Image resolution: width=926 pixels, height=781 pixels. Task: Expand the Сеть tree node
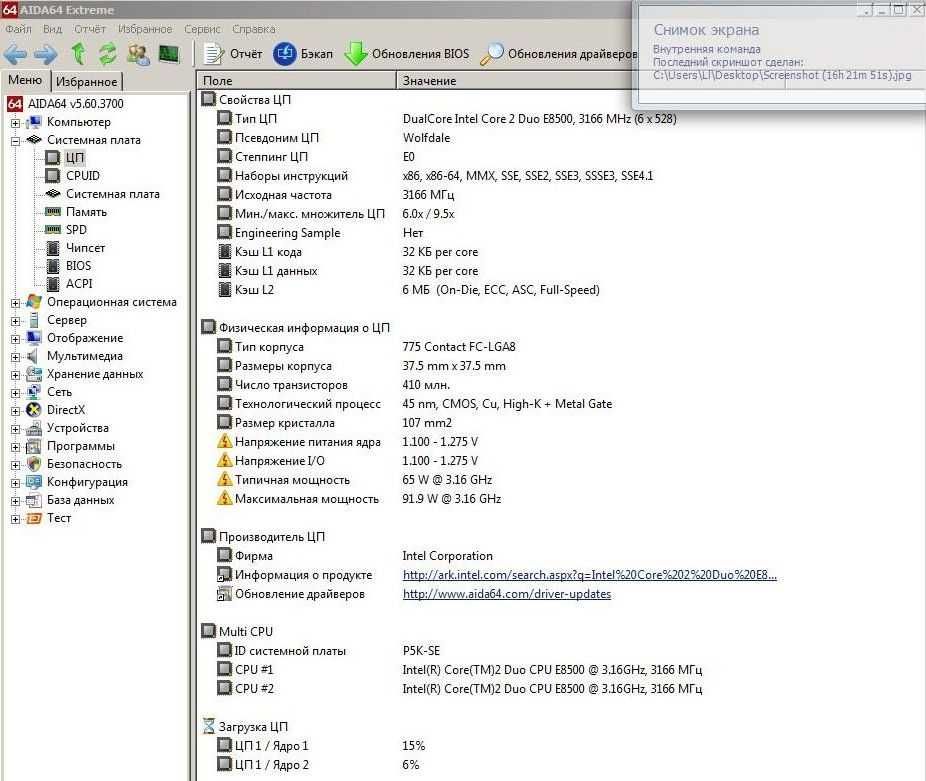15,393
